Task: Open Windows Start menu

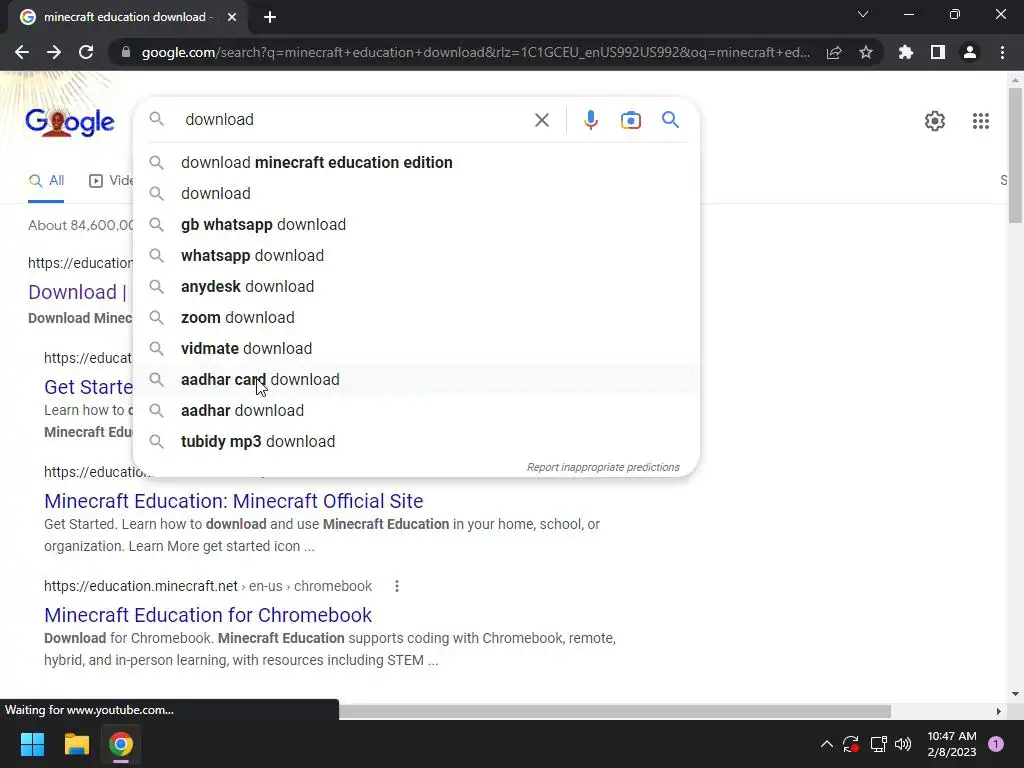Action: pos(32,744)
